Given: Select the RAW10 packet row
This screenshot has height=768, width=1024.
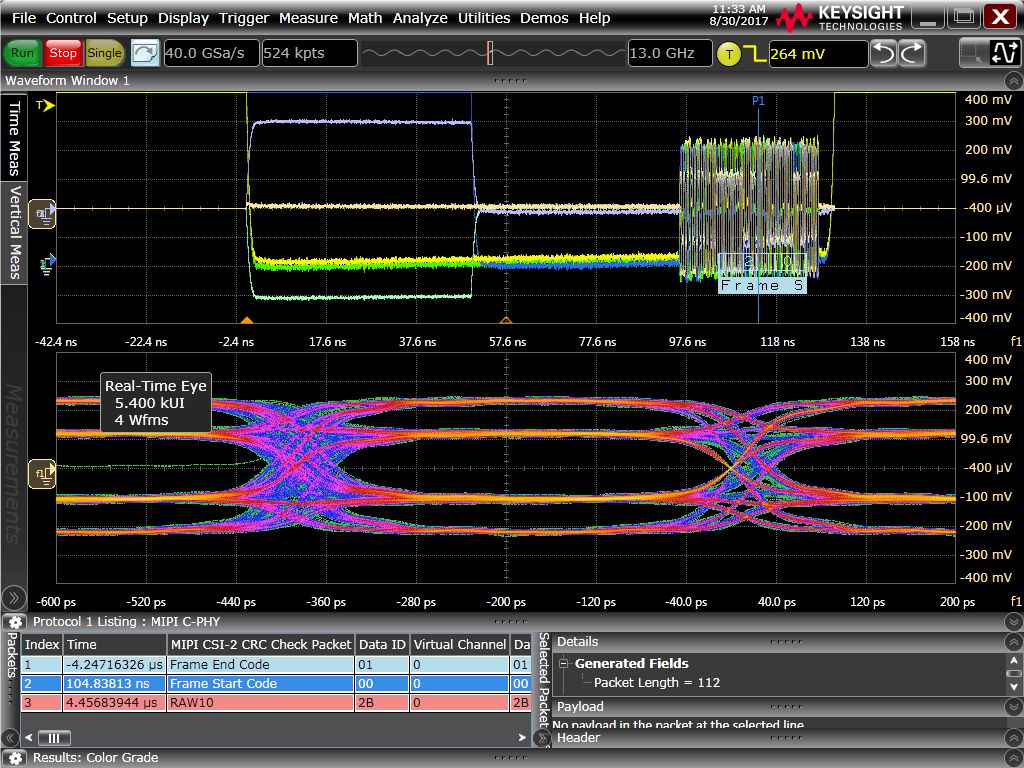Looking at the screenshot, I should 260,703.
